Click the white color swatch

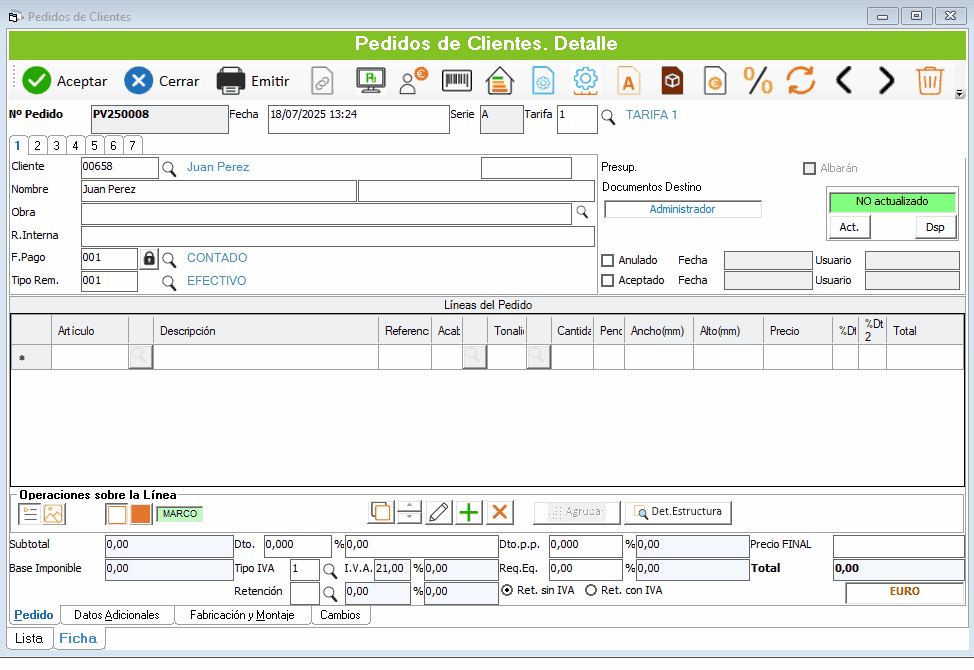tap(117, 514)
